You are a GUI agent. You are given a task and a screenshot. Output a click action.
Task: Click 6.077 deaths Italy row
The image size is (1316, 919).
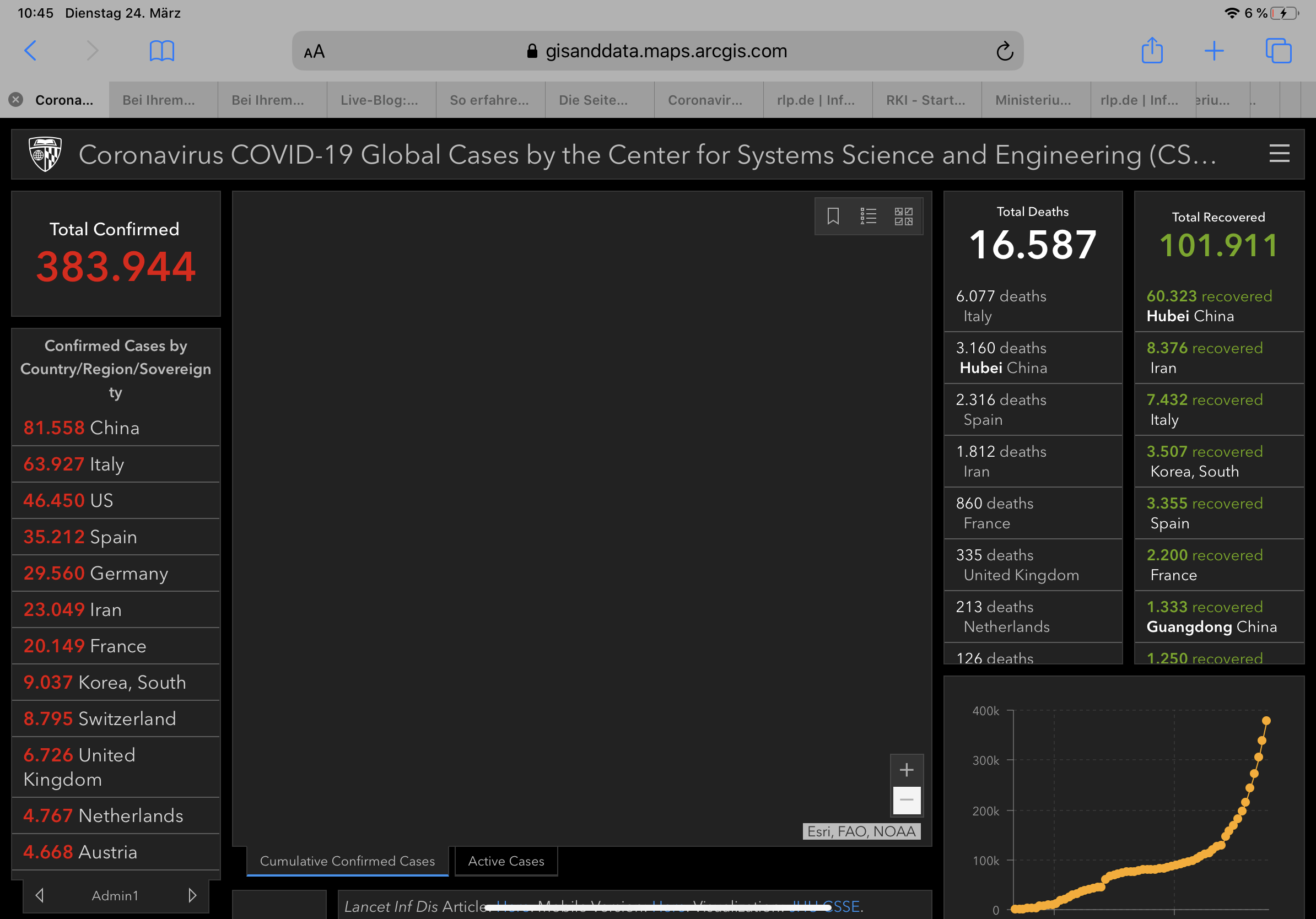tap(1032, 306)
